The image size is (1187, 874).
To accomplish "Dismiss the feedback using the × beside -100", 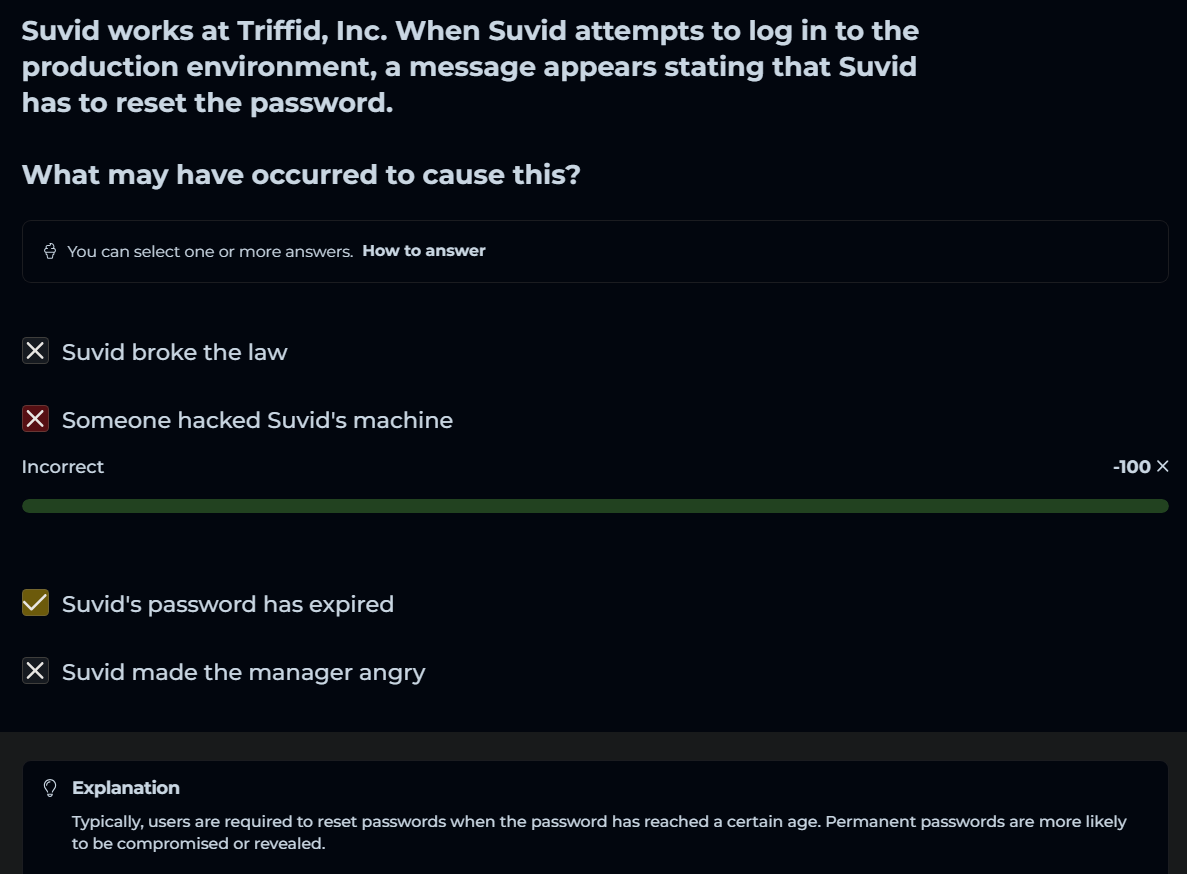I will click(1162, 466).
